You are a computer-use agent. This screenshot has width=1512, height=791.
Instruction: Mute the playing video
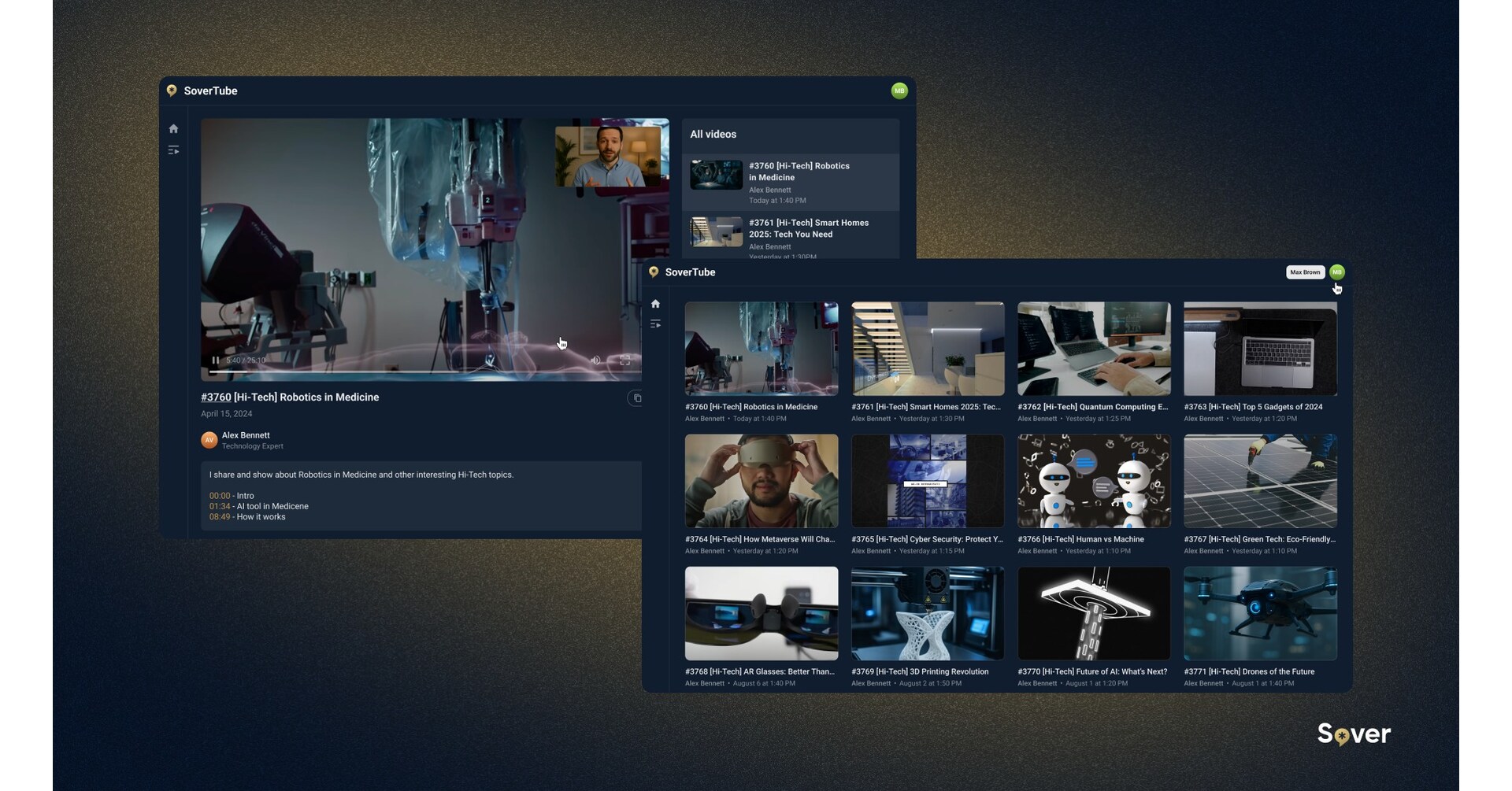click(596, 360)
